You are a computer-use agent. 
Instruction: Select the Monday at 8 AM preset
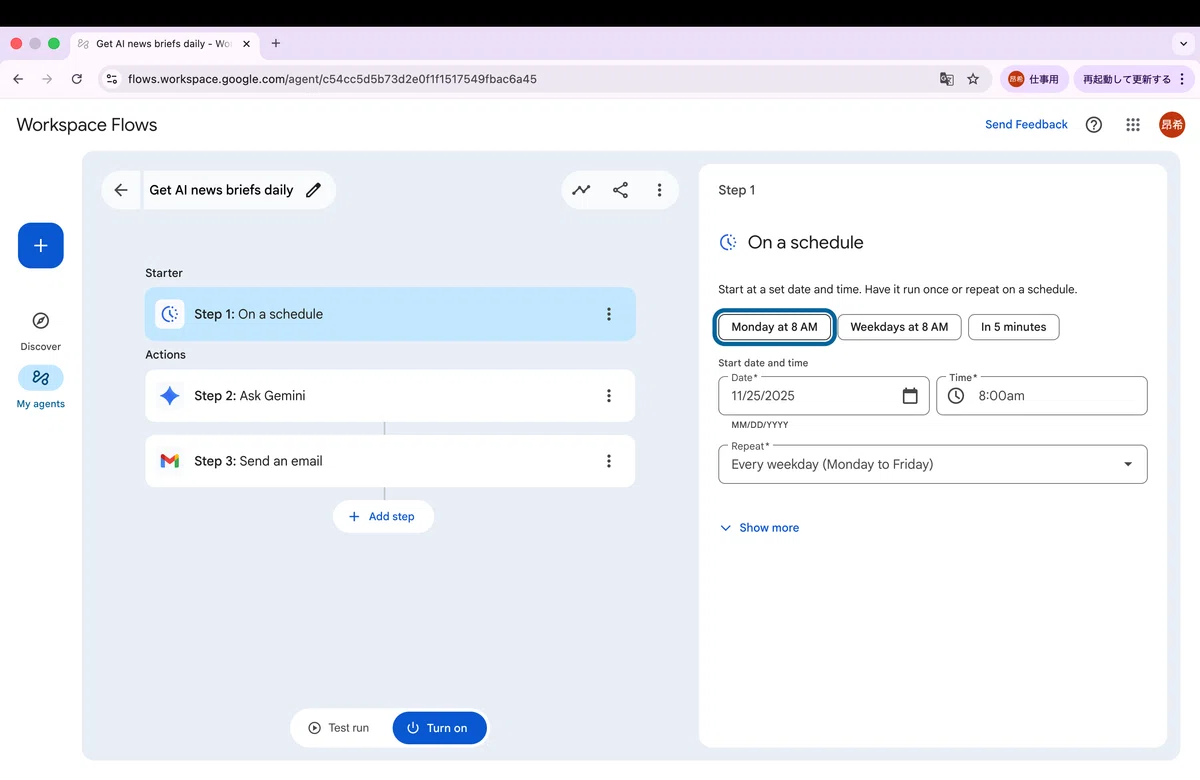point(774,327)
